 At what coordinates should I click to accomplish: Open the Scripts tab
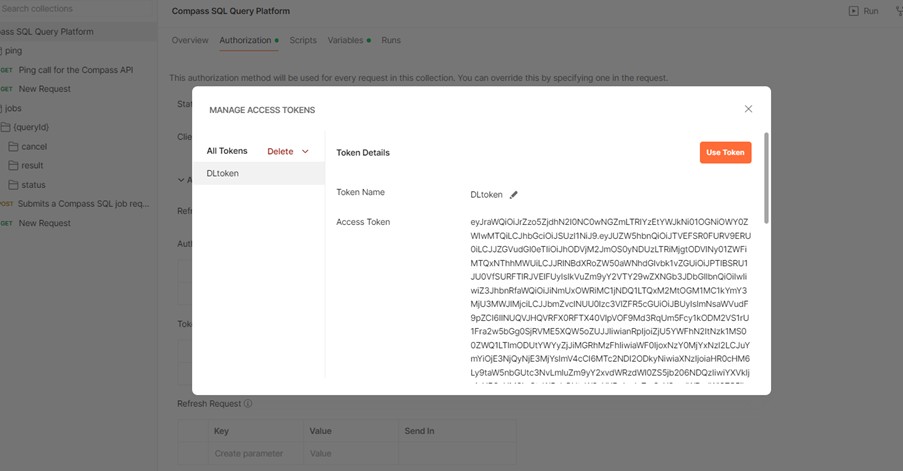coord(303,41)
